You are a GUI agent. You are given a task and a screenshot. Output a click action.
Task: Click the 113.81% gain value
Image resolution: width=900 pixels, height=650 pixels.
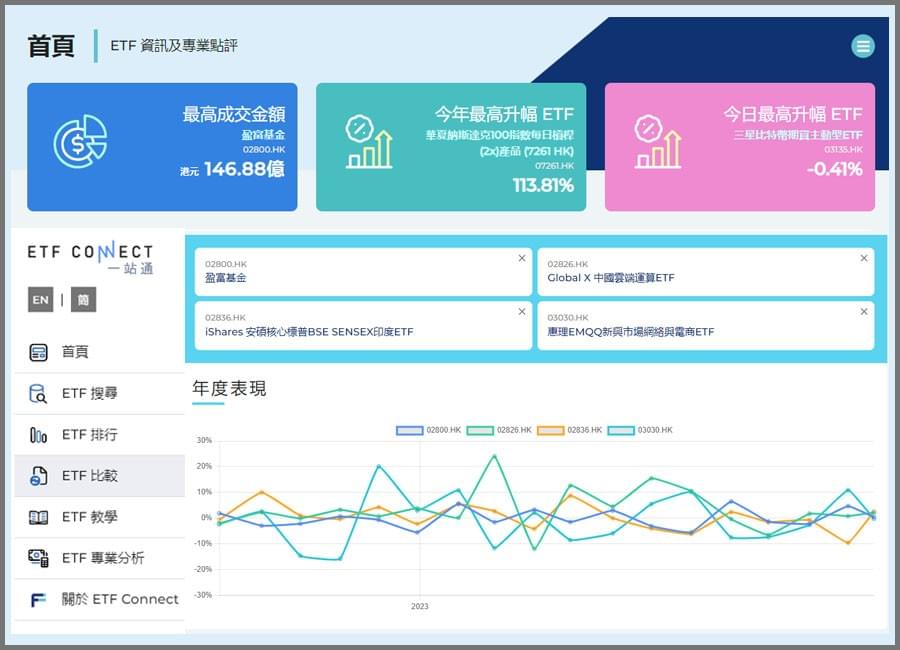click(x=543, y=185)
